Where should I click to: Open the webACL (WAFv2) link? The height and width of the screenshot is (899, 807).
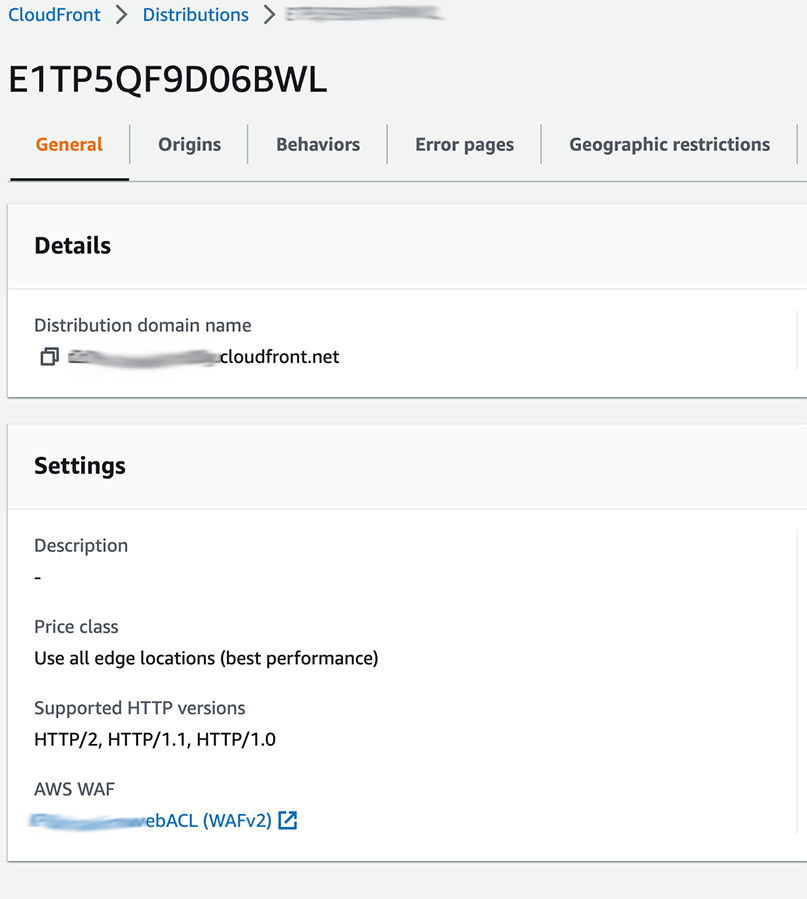tap(150, 819)
